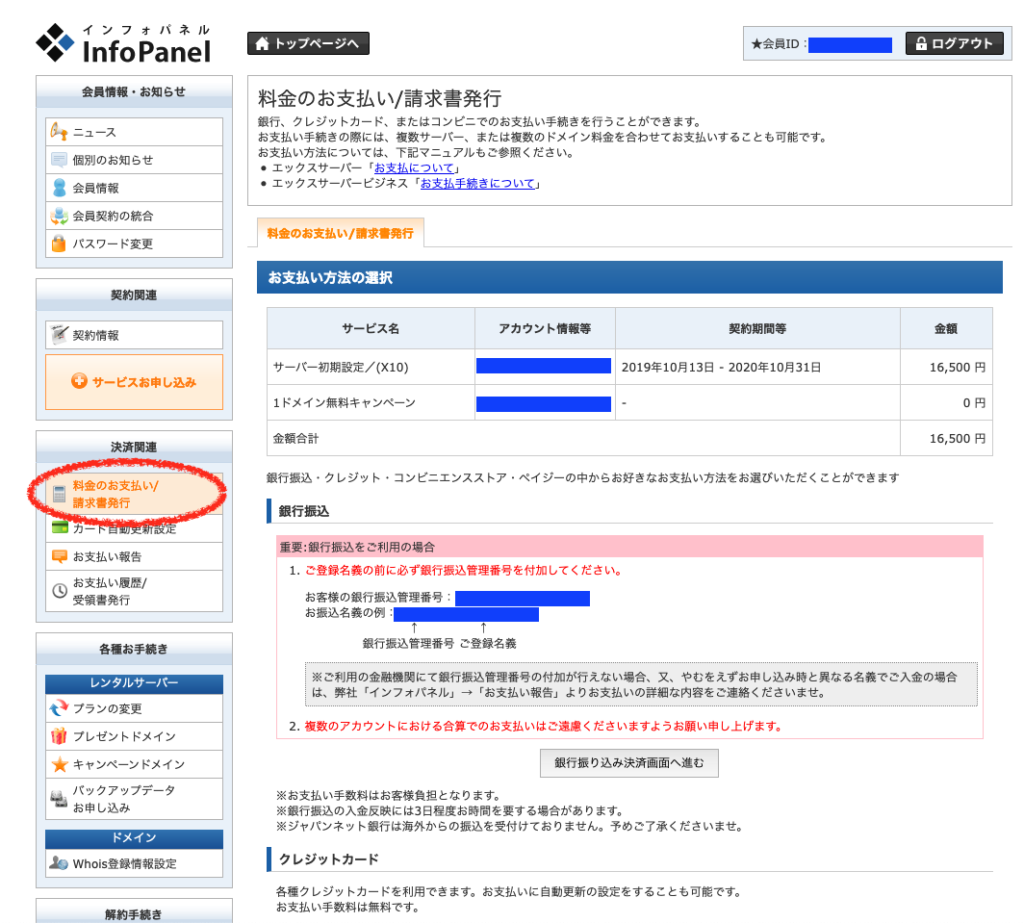Screen dimensions: 1024x923
Task: Click the サービス名 column header
Action: pyautogui.click(x=370, y=329)
